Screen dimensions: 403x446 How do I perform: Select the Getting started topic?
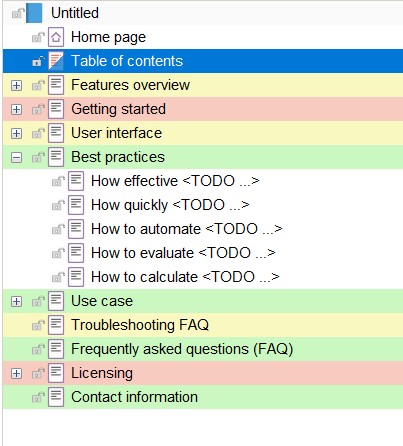(x=118, y=109)
